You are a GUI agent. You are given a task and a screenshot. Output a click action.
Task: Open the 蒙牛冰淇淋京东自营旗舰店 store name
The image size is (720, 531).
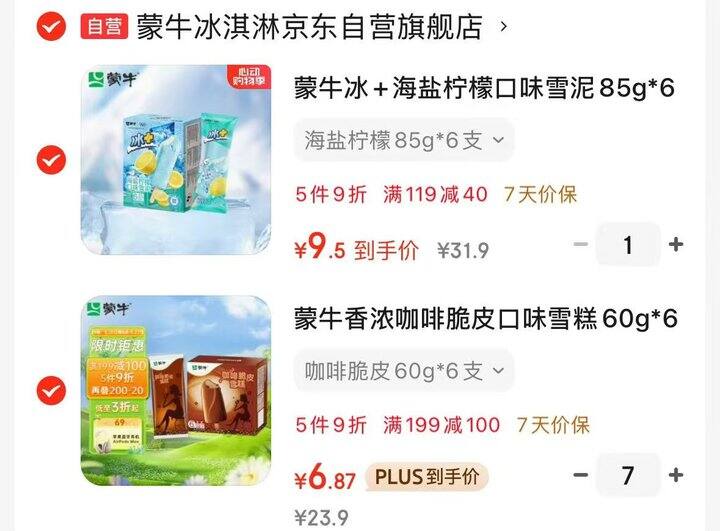pyautogui.click(x=309, y=27)
